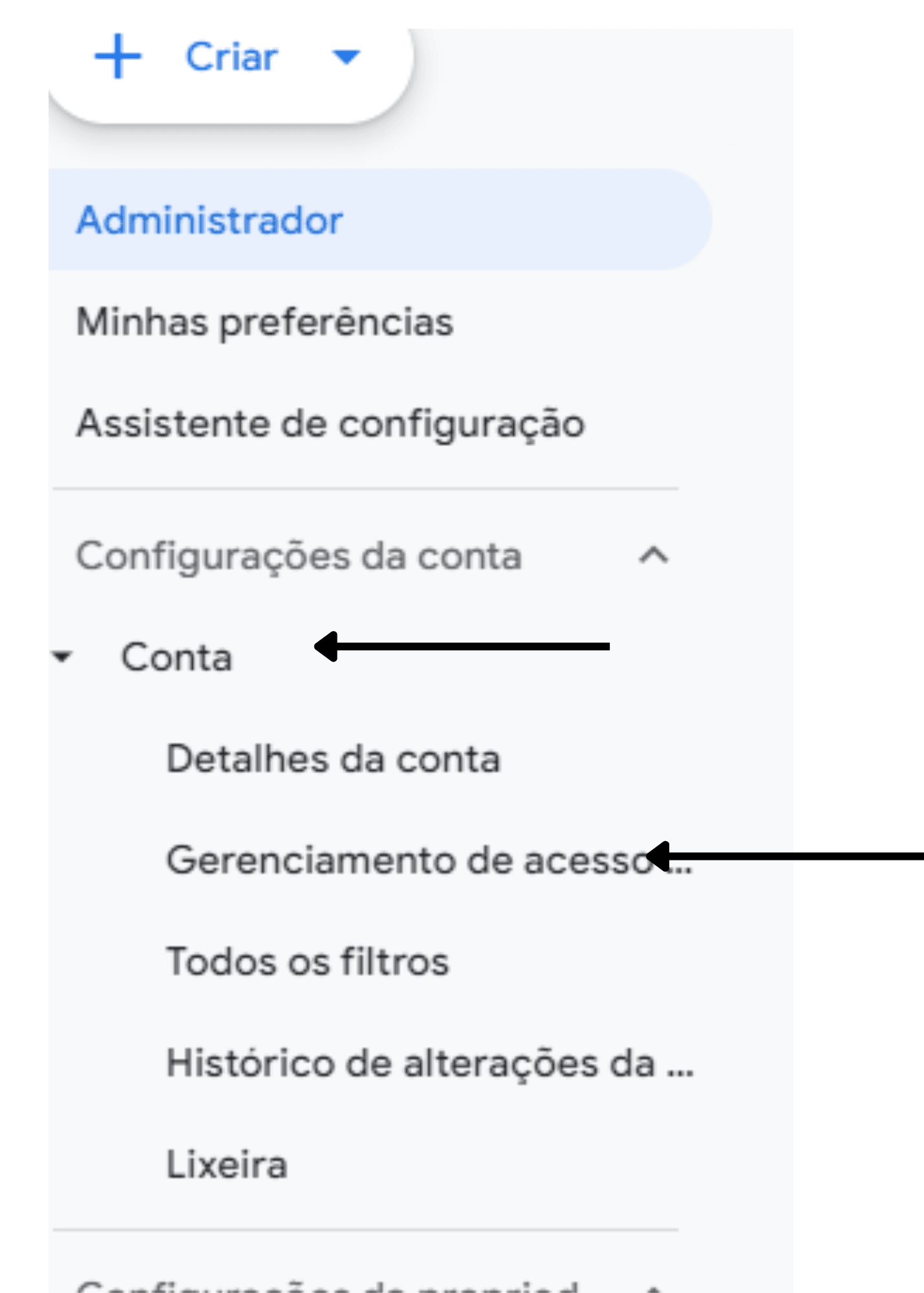This screenshot has height=1293, width=924.
Task: Click the arrow pointing at Gerenciamento de acesso
Action: coord(776,858)
